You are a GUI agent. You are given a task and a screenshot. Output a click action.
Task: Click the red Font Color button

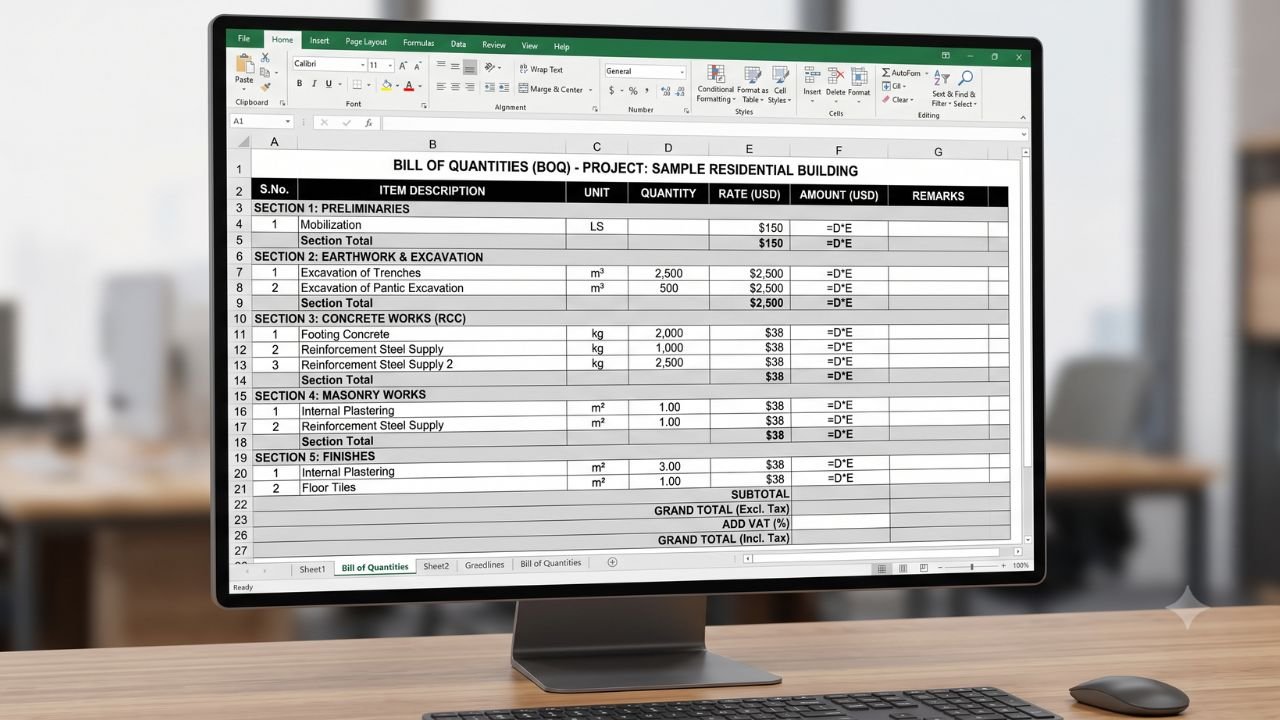point(408,85)
